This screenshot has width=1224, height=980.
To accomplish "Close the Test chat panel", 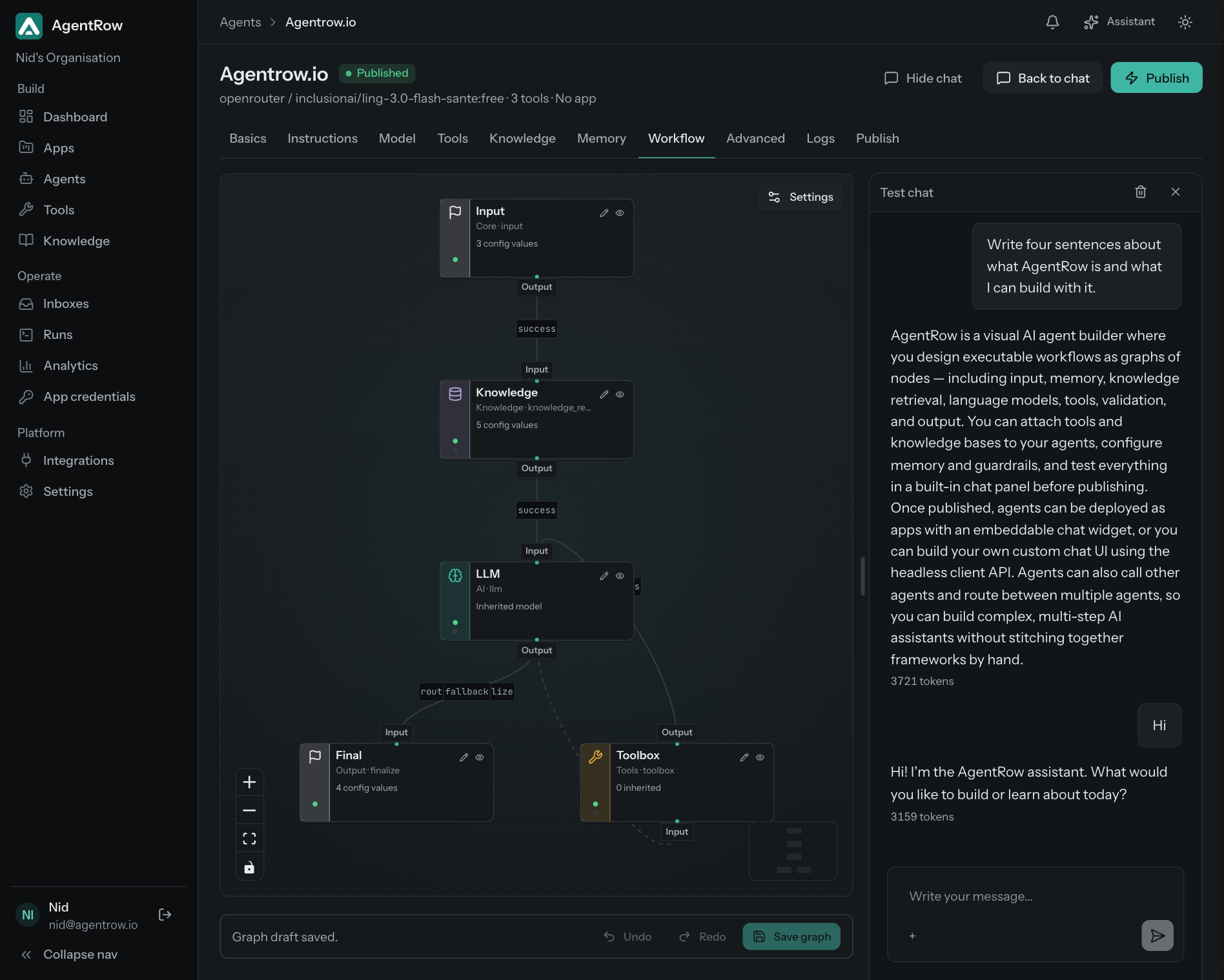I will (x=1176, y=192).
